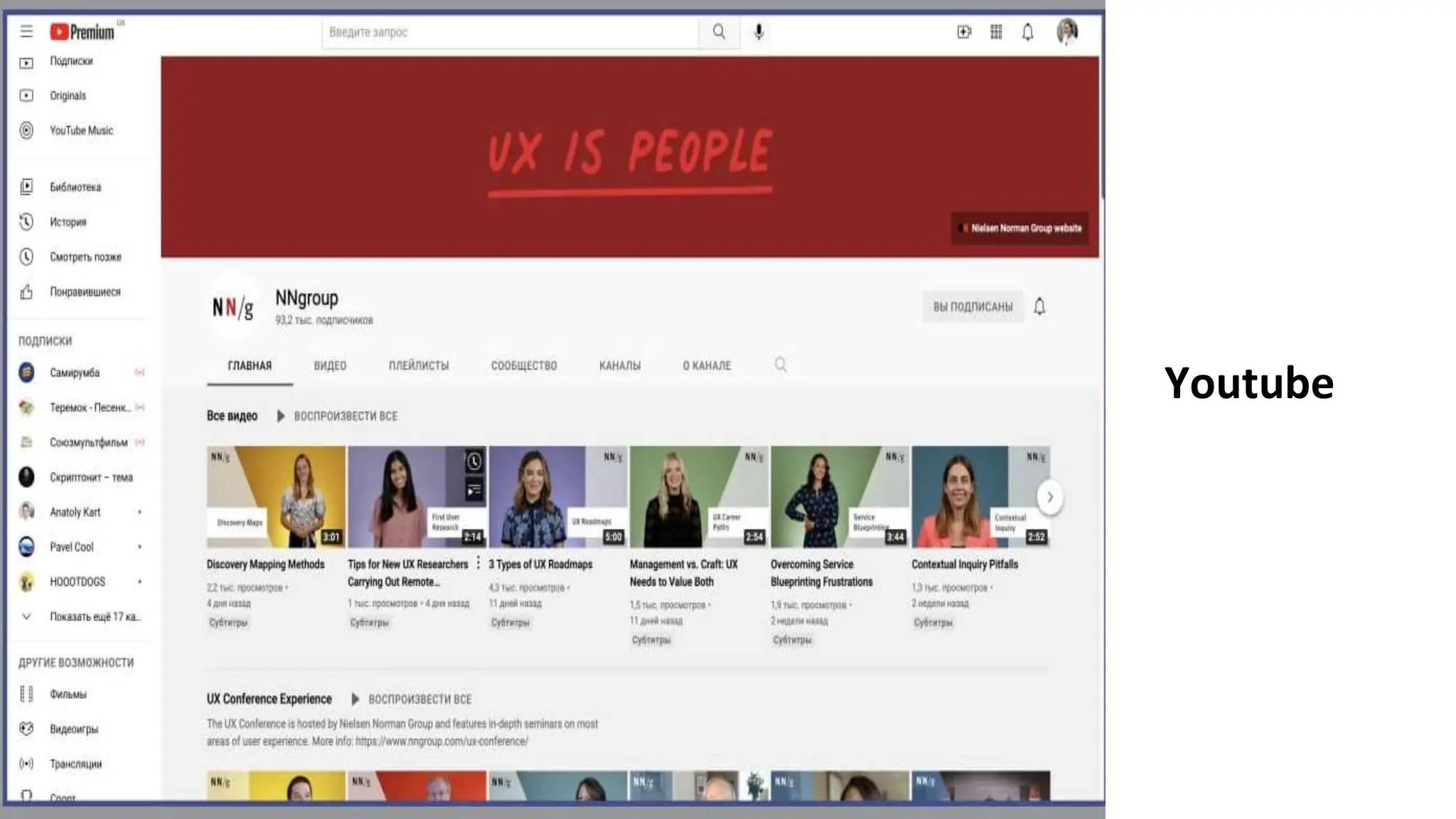This screenshot has height=819, width=1456.
Task: Click in the search input field
Action: tap(510, 32)
